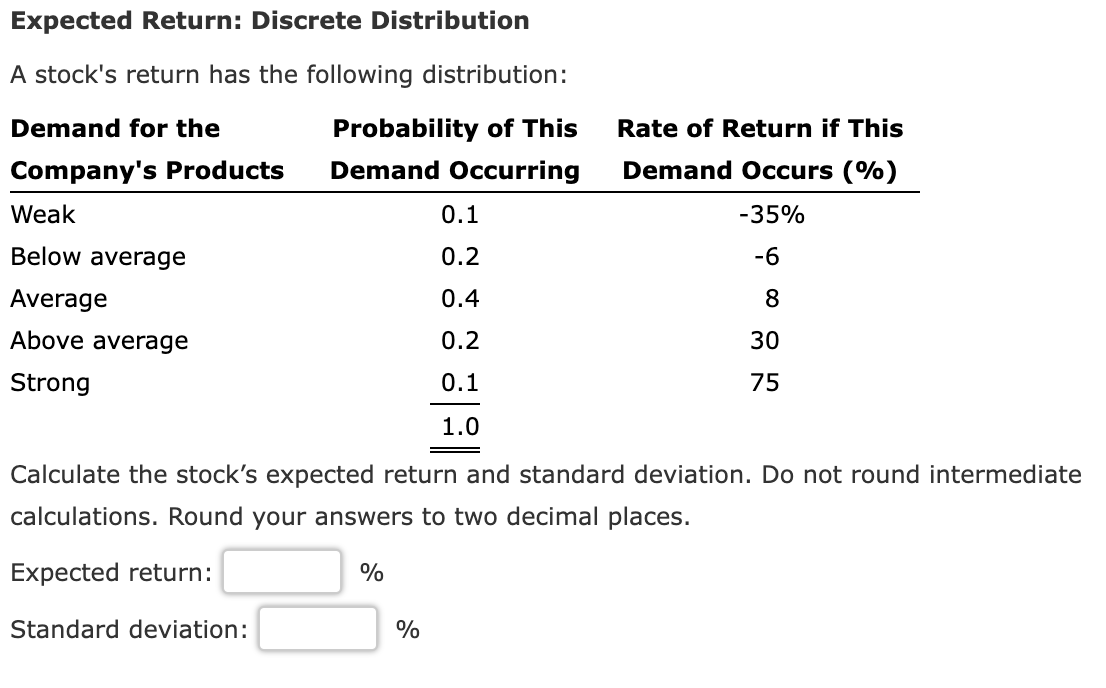1106x688 pixels.
Task: Click the 30 rate of return value
Action: 766,340
